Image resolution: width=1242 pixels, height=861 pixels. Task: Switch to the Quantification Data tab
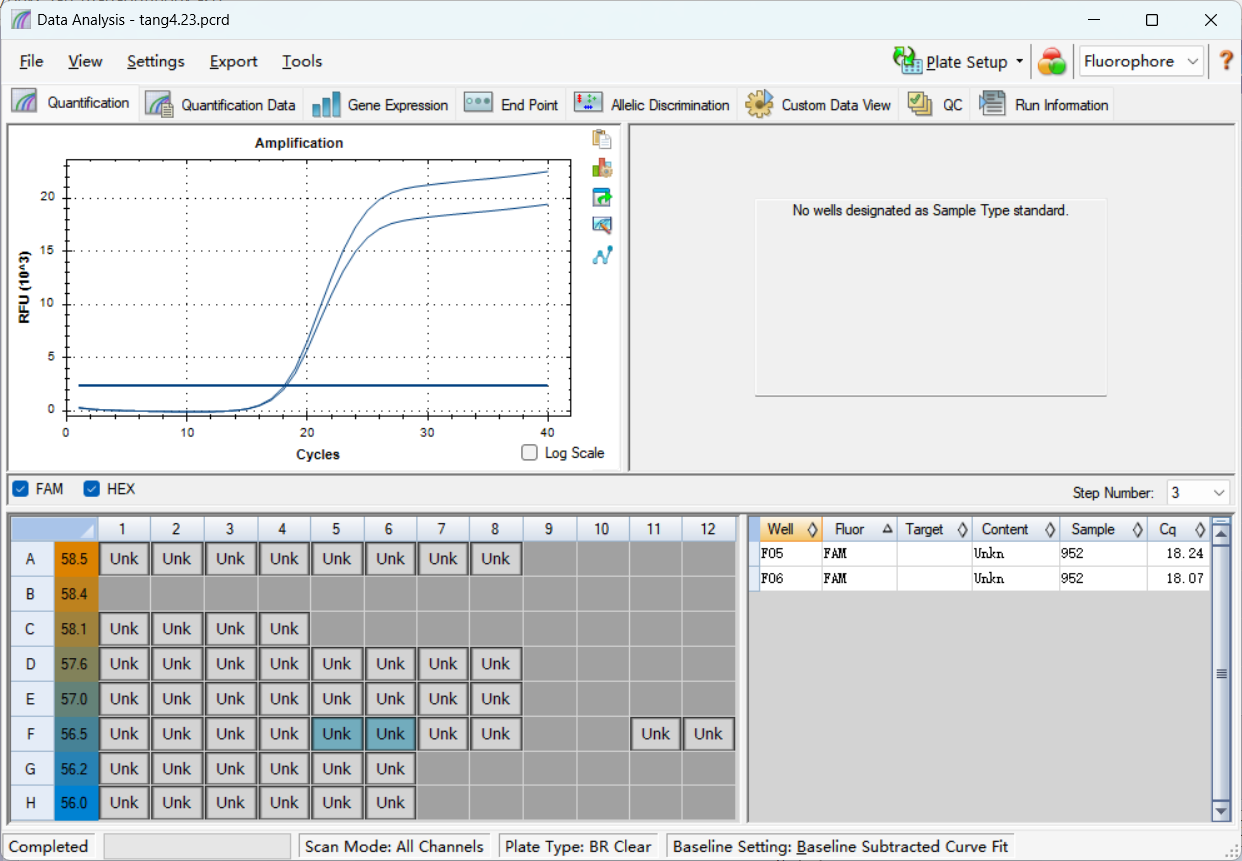pyautogui.click(x=222, y=104)
